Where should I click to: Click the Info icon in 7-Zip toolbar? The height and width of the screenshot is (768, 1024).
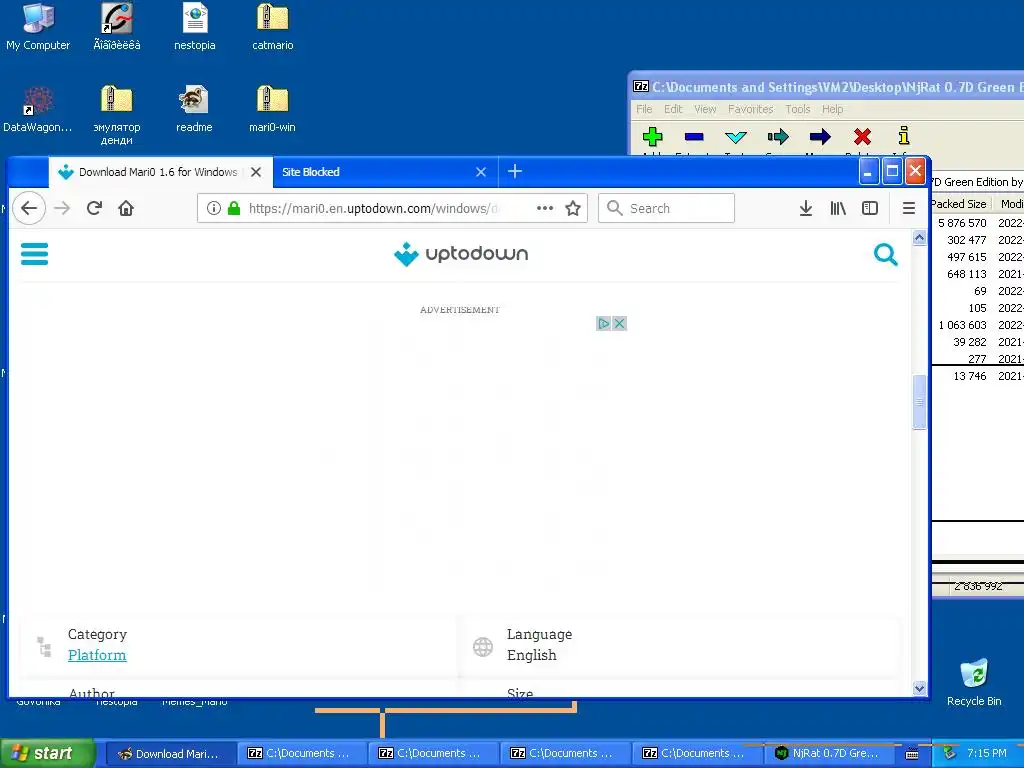pyautogui.click(x=904, y=136)
